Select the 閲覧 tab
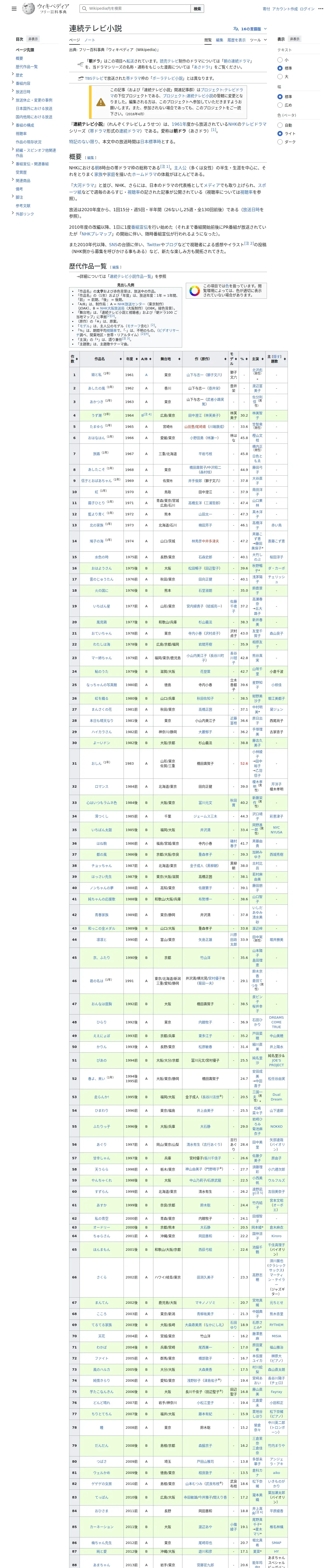336x1568 pixels. coord(208,40)
